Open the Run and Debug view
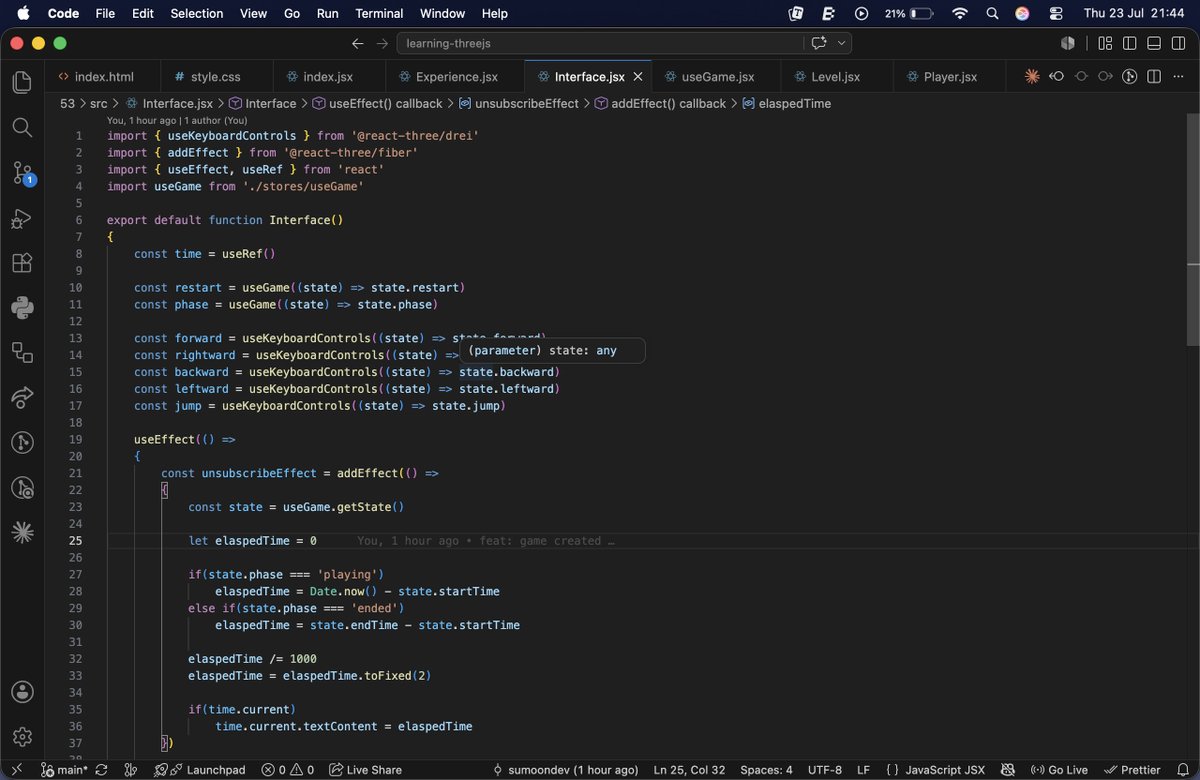 coord(22,219)
